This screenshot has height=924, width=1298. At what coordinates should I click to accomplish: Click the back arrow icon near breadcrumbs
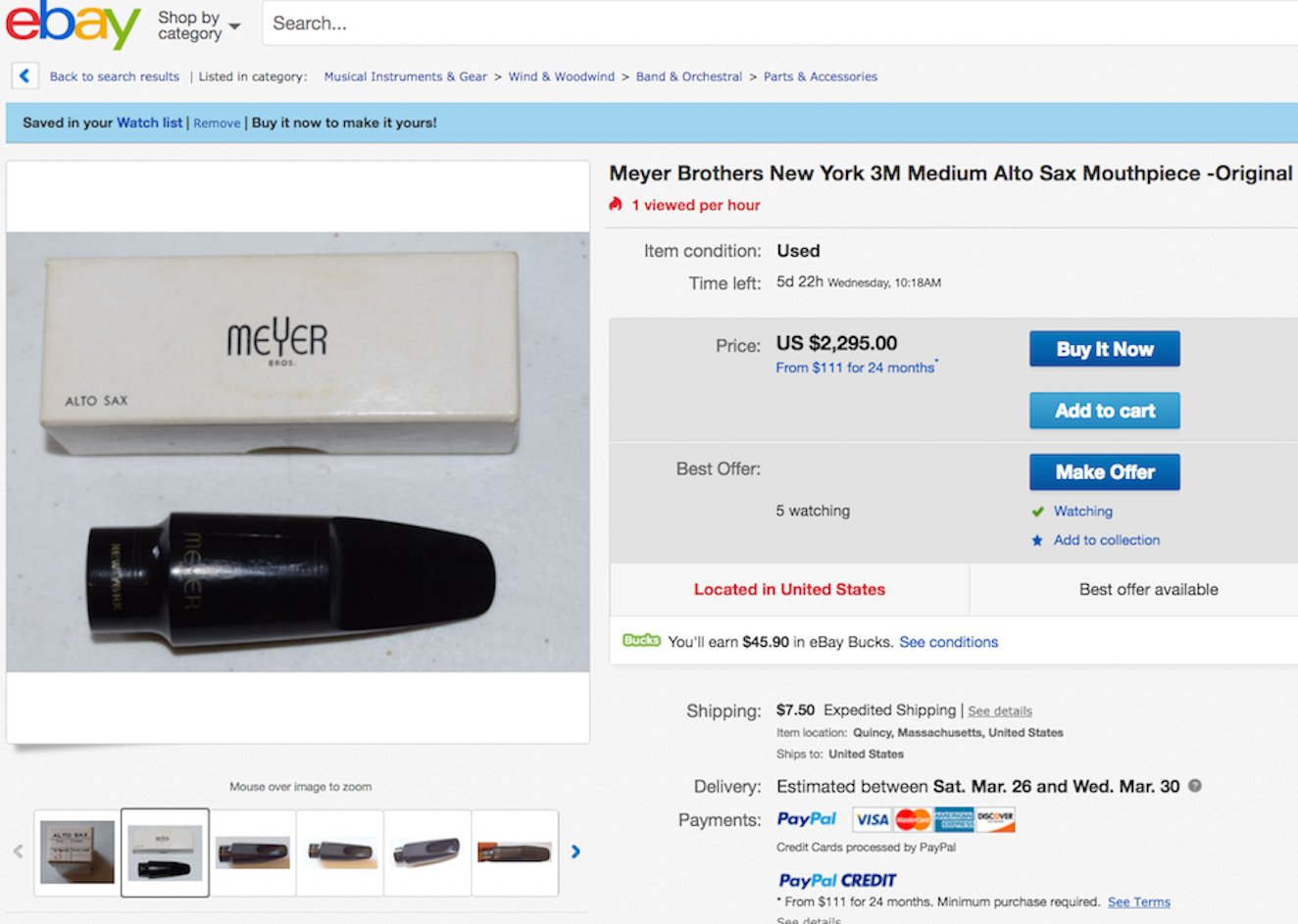(25, 75)
